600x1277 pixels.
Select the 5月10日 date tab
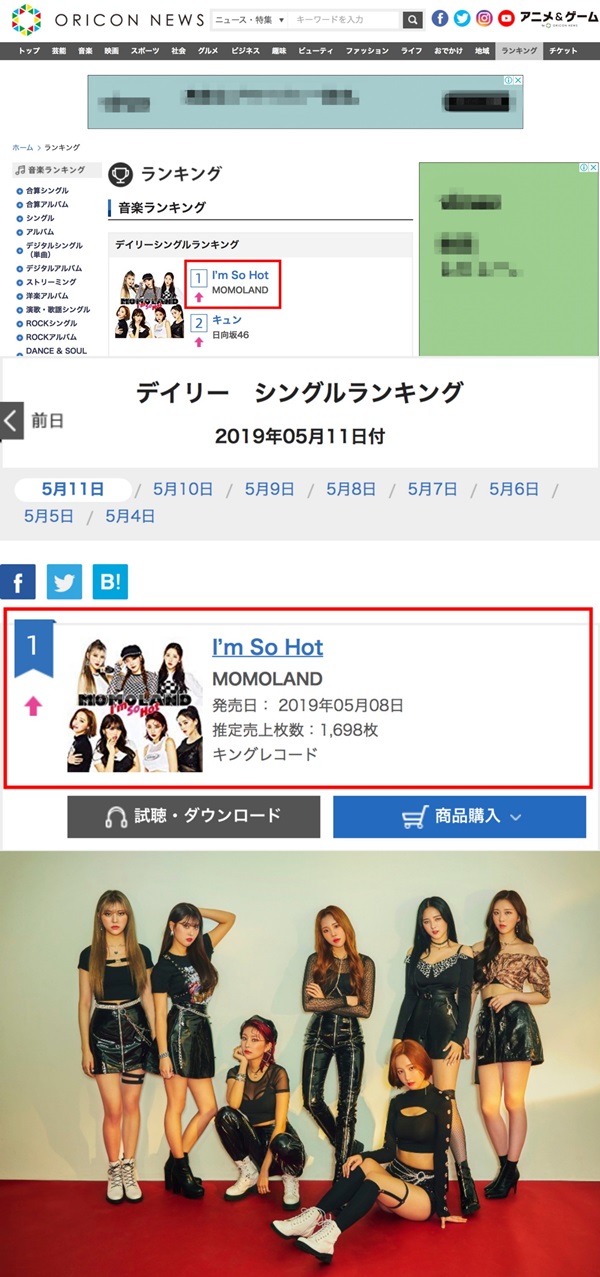click(x=183, y=489)
